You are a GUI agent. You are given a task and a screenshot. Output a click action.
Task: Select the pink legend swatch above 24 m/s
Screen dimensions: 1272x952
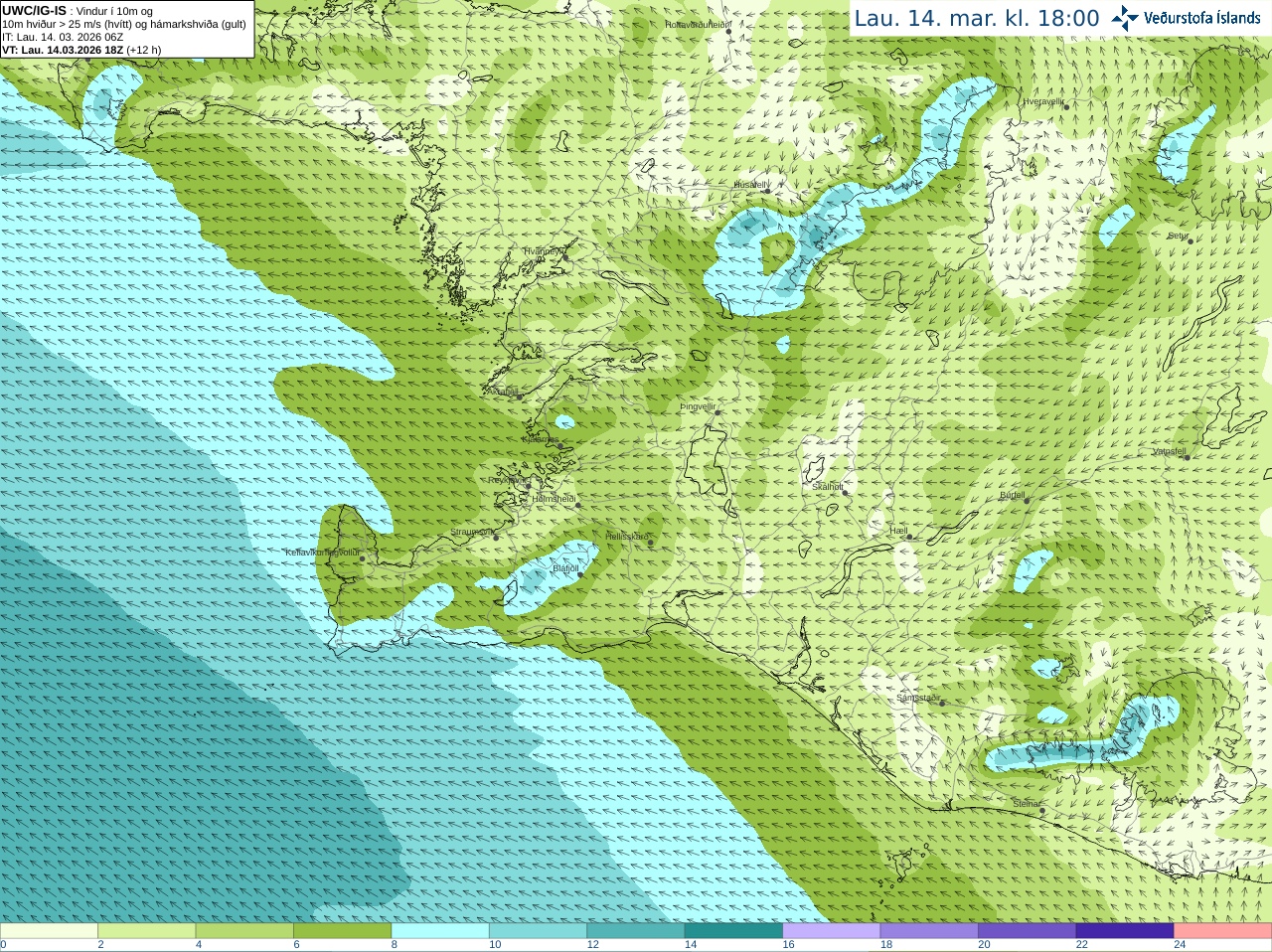(x=1223, y=931)
